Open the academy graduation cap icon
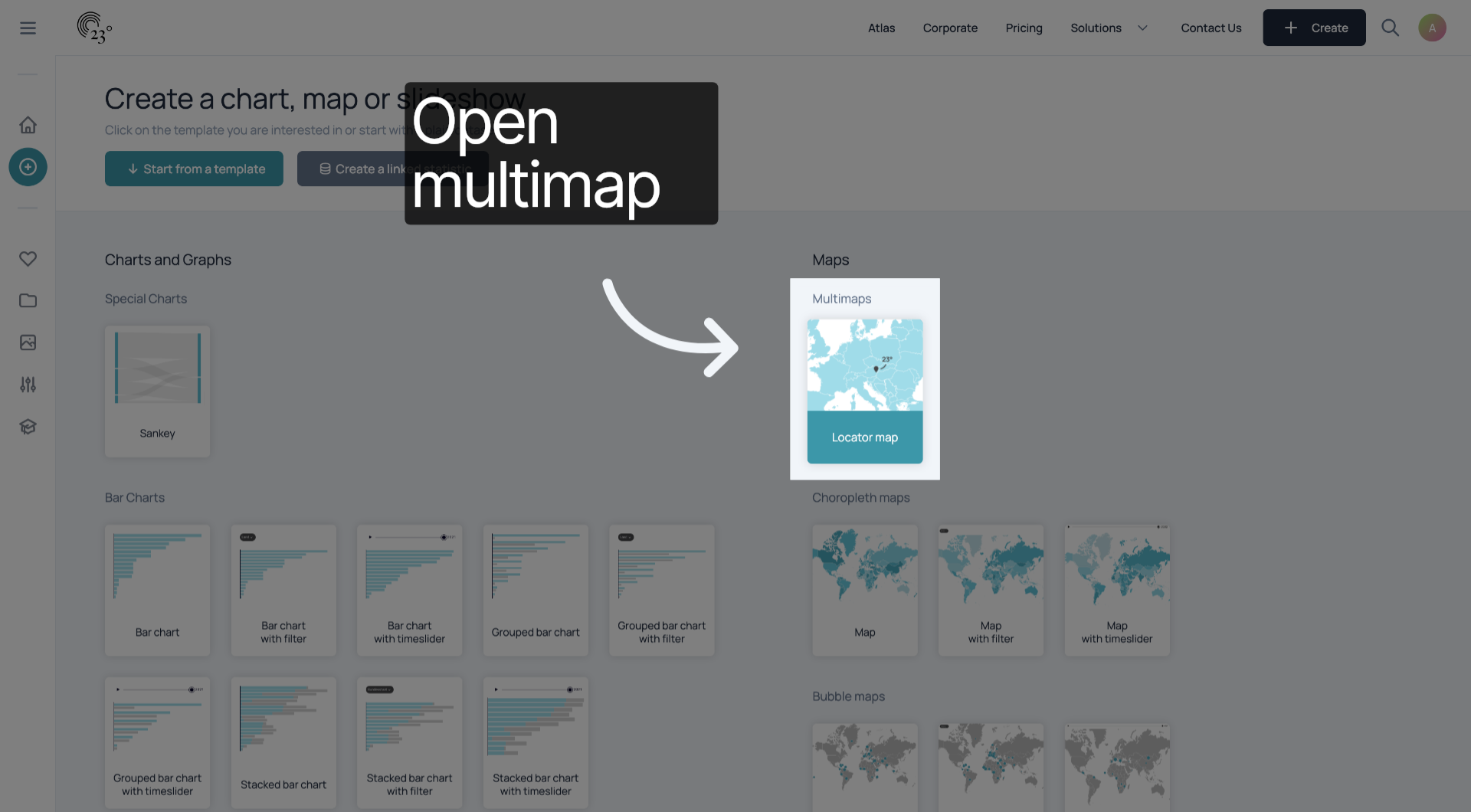Viewport: 1471px width, 812px height. click(28, 427)
